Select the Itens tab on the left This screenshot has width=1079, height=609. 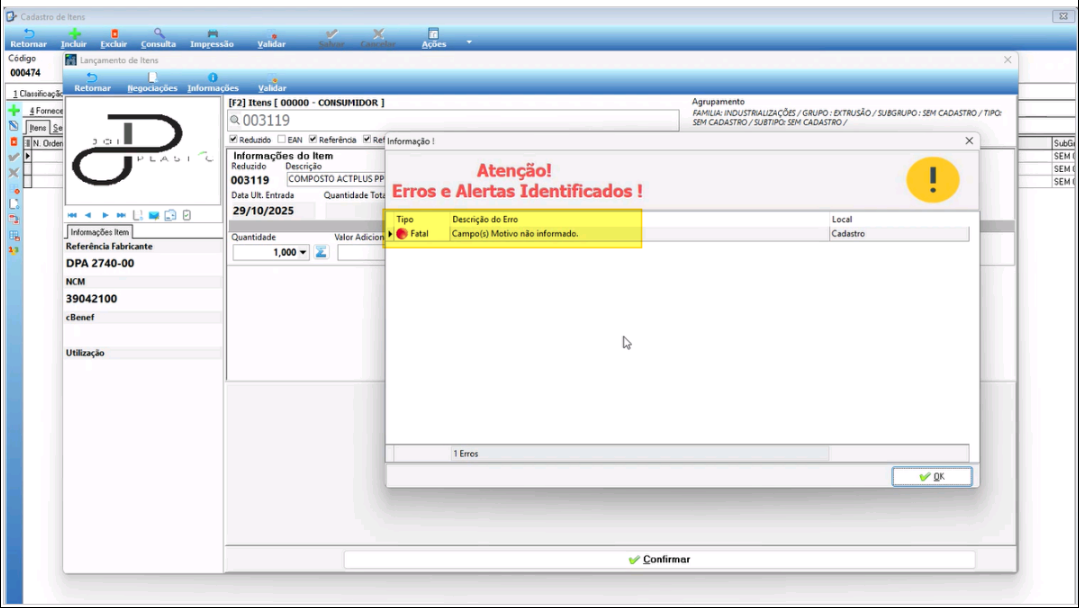[x=38, y=128]
